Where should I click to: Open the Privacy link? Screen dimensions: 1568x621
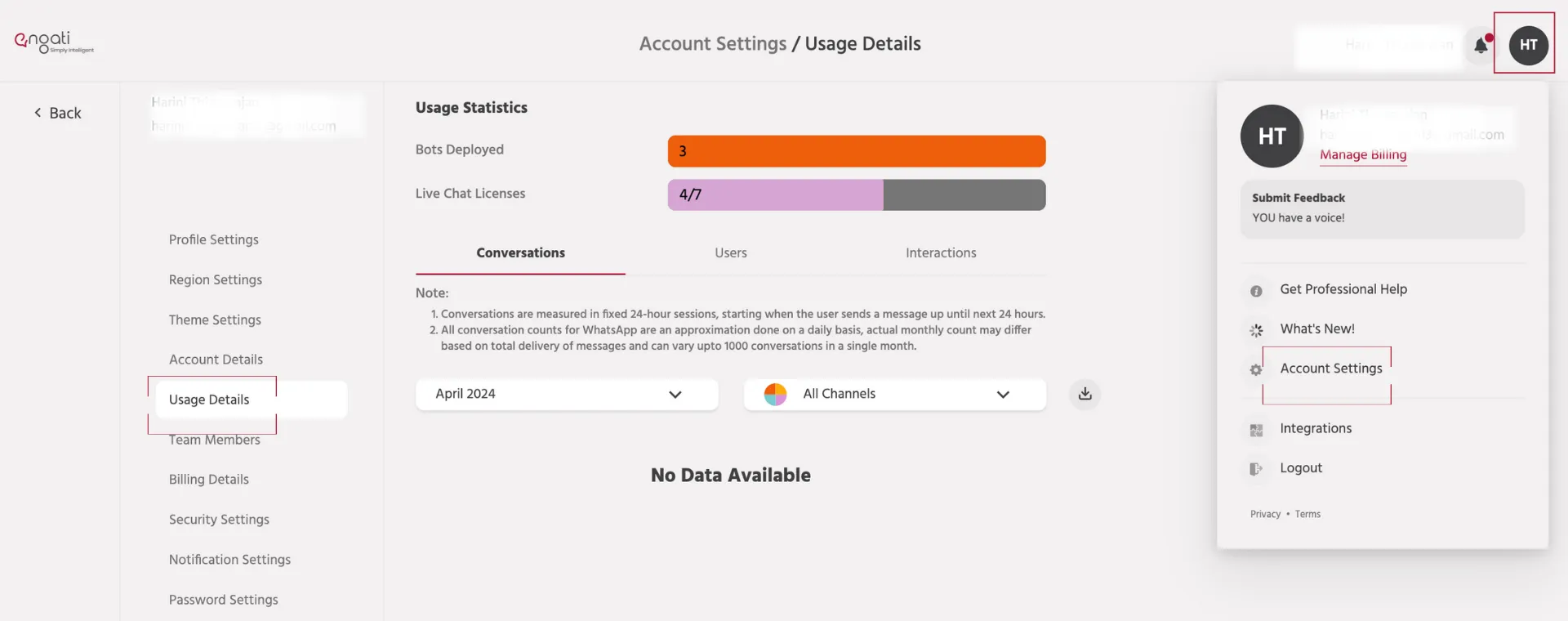coord(1265,514)
